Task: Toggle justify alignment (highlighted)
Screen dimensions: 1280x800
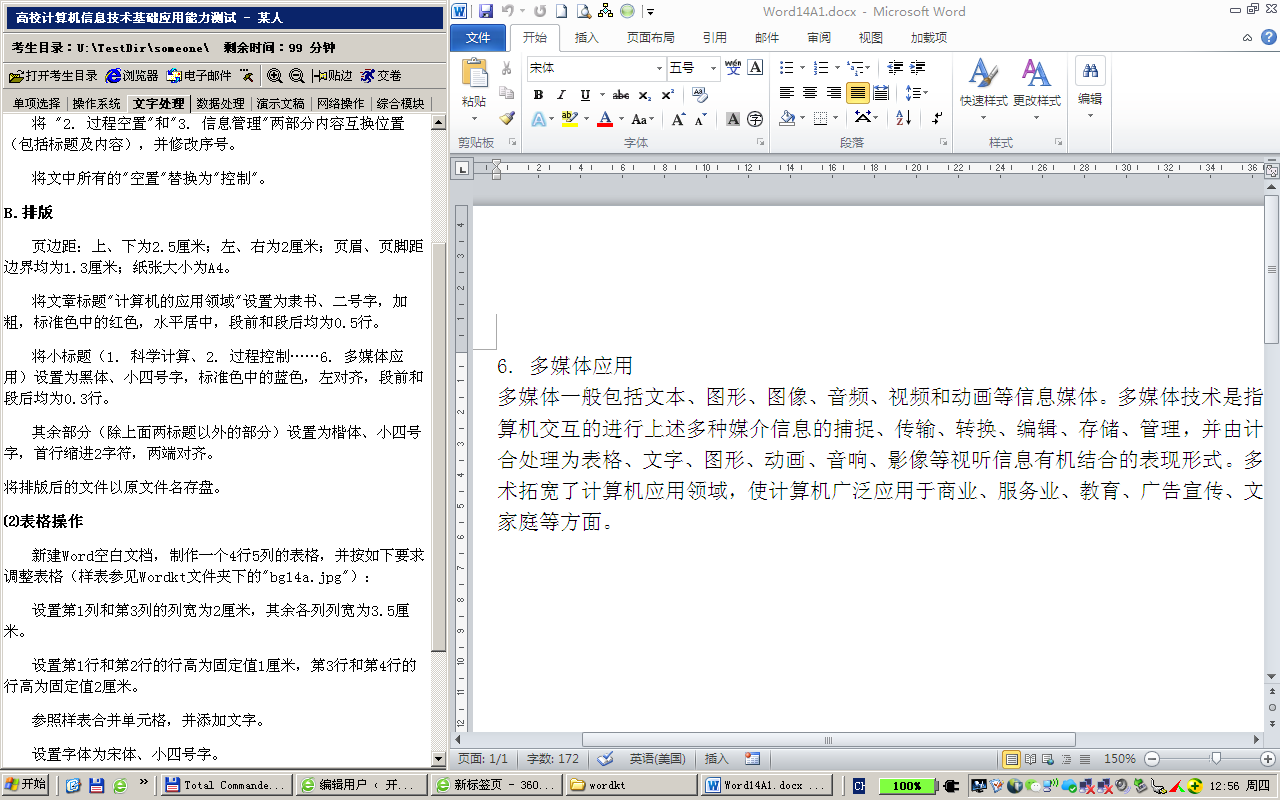Action: pos(857,93)
